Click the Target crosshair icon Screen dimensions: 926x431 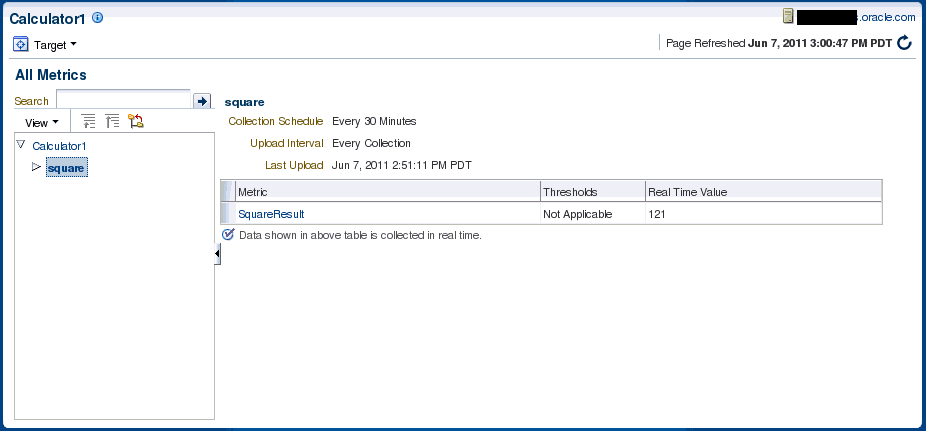(21, 44)
